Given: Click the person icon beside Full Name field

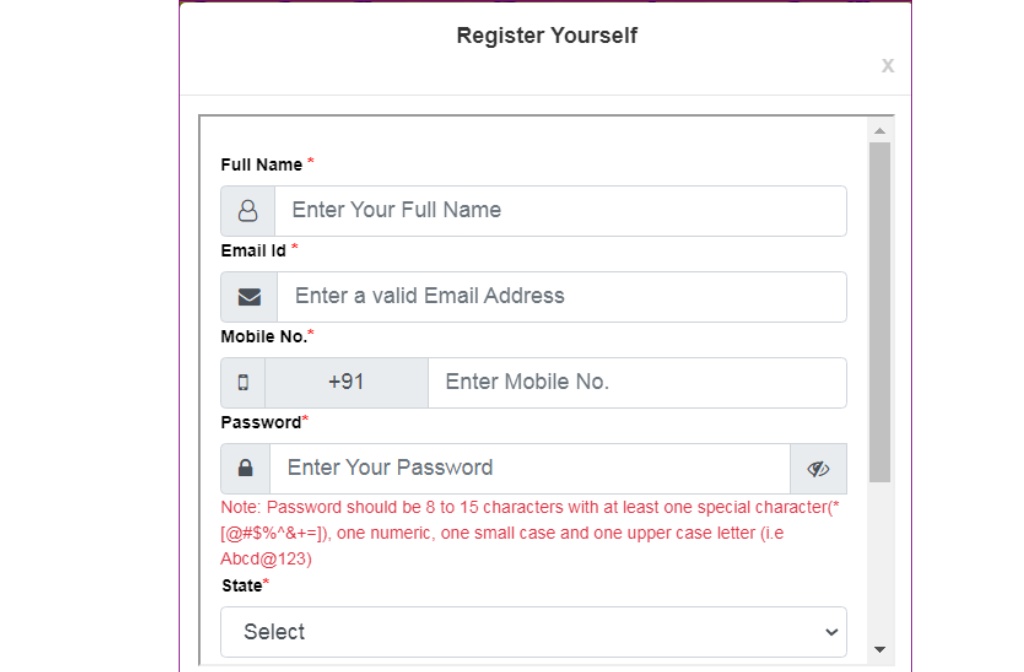Looking at the screenshot, I should (x=246, y=210).
